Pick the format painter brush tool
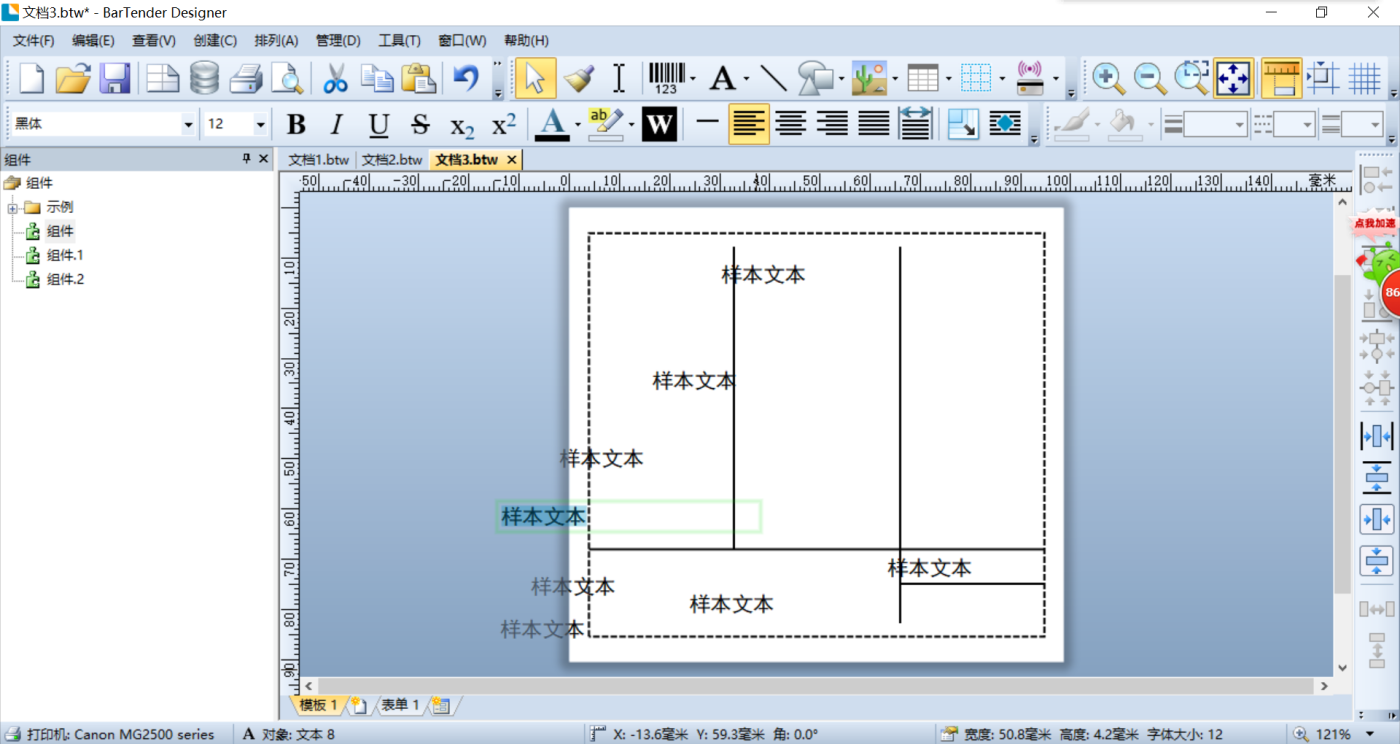The height and width of the screenshot is (744, 1400). point(578,78)
